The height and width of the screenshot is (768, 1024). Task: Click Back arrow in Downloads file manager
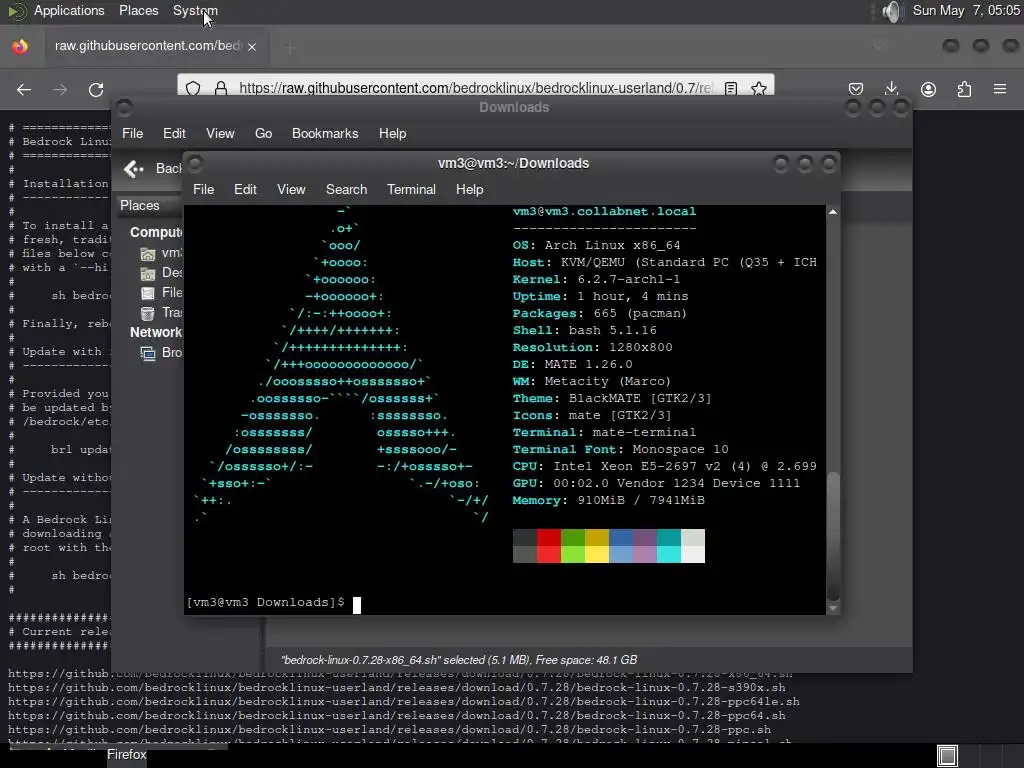pyautogui.click(x=152, y=168)
